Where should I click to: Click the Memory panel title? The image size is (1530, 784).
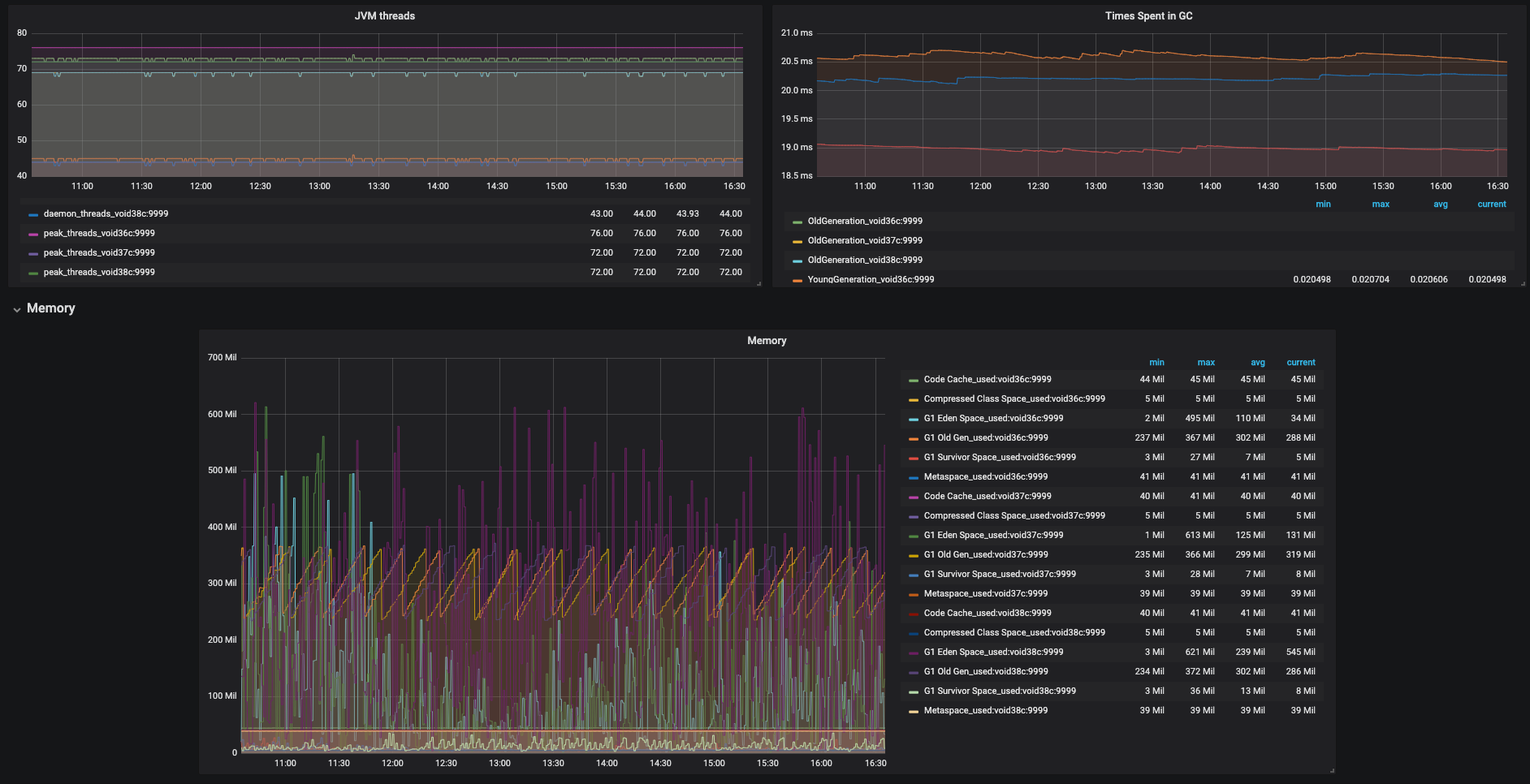[x=767, y=340]
